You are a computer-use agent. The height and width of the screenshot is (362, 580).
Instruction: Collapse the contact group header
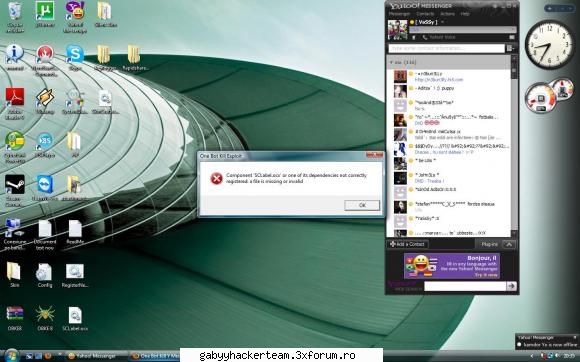point(448,62)
